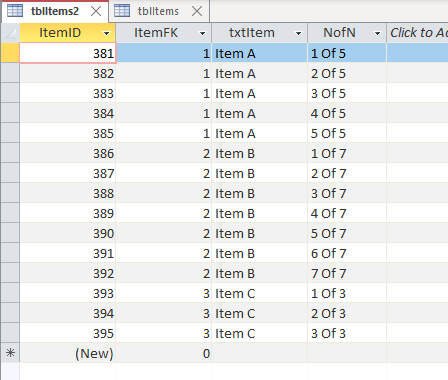The image size is (448, 380).
Task: Click the ItemID cell 392
Action: 68,273
